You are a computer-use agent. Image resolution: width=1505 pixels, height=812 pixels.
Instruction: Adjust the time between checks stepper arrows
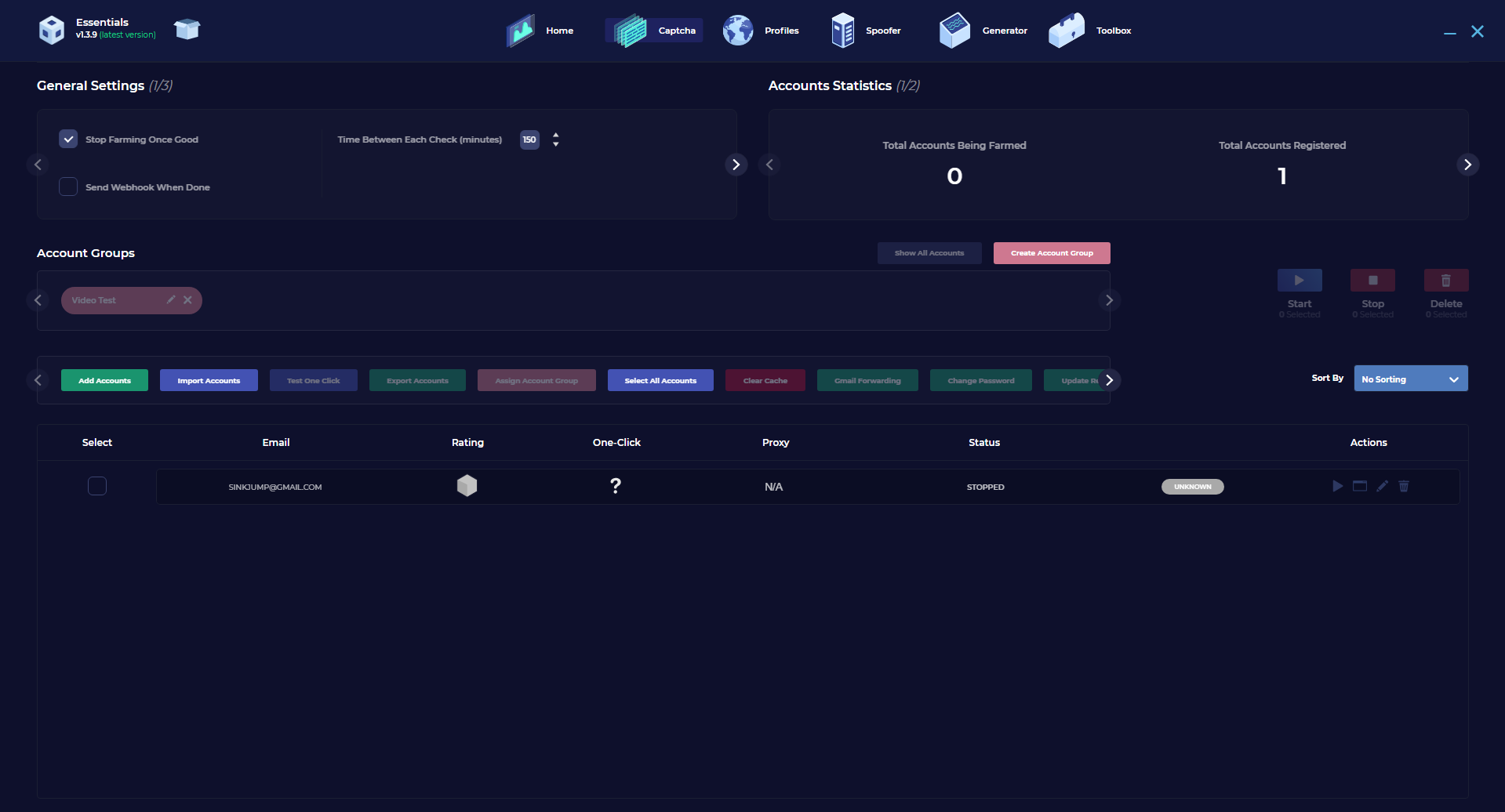click(x=555, y=140)
